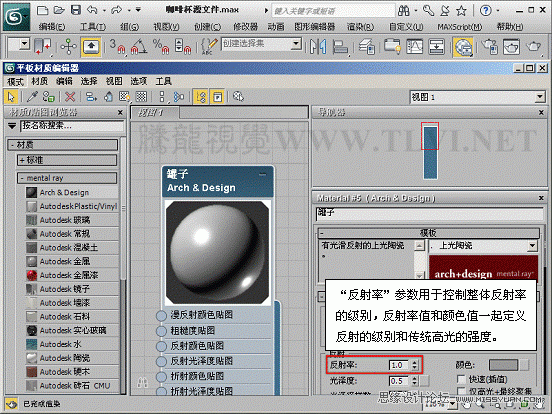Click the material name field

429,213
